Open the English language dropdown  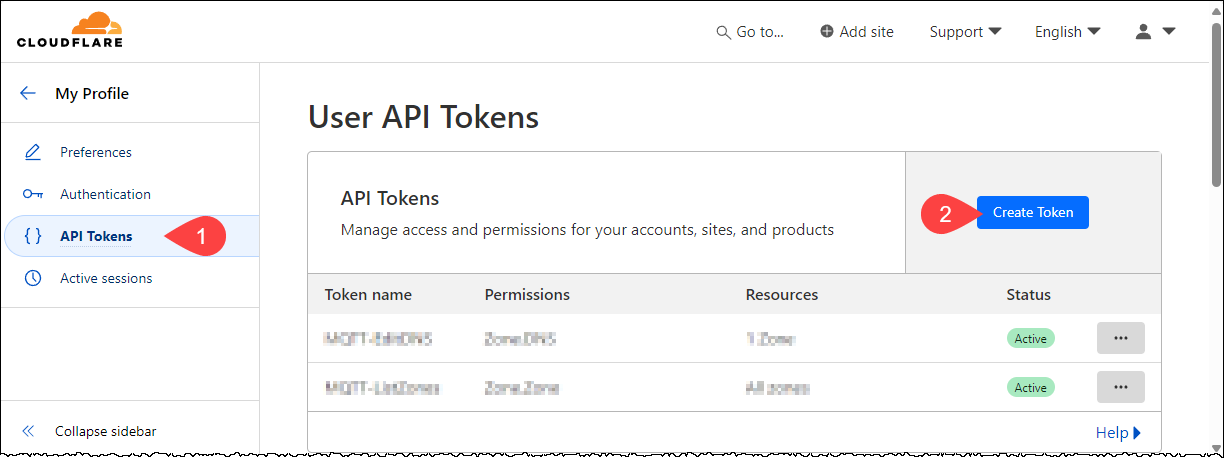tap(1067, 31)
